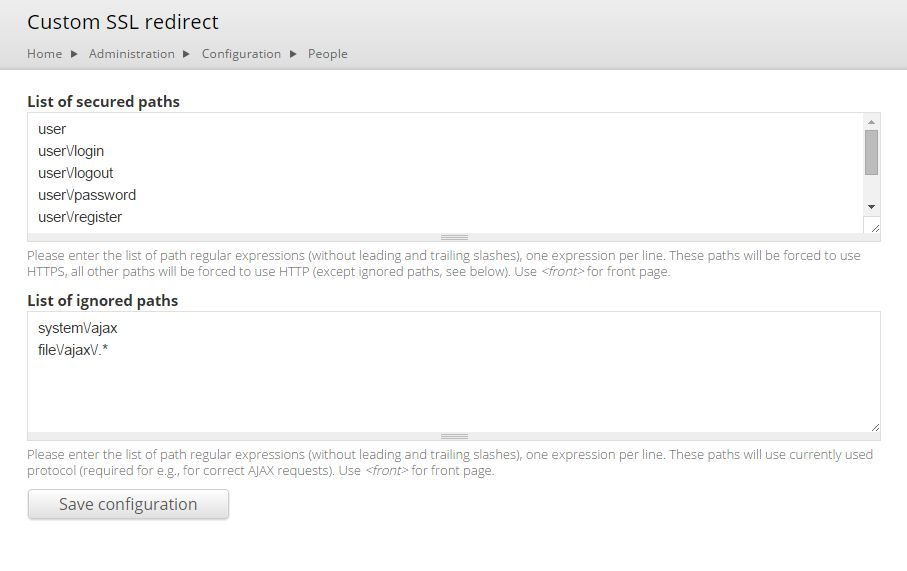Navigate to the People breadcrumb
Viewport: 907px width, 571px height.
point(327,54)
